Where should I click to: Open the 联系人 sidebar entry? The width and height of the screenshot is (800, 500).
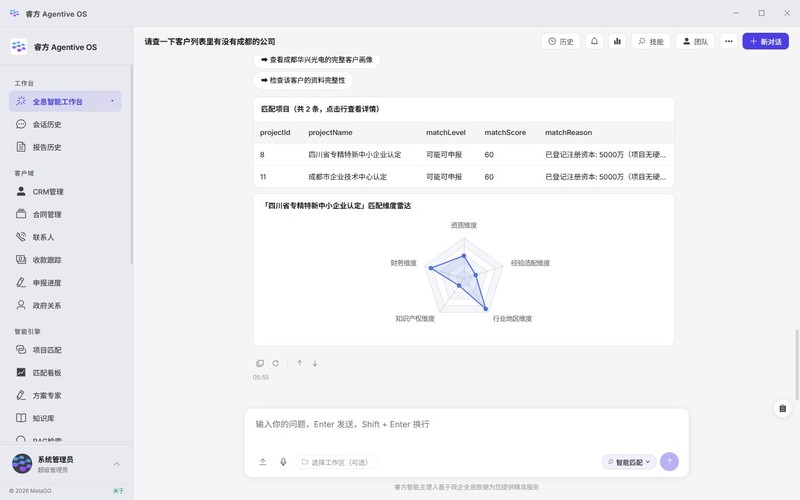click(43, 237)
